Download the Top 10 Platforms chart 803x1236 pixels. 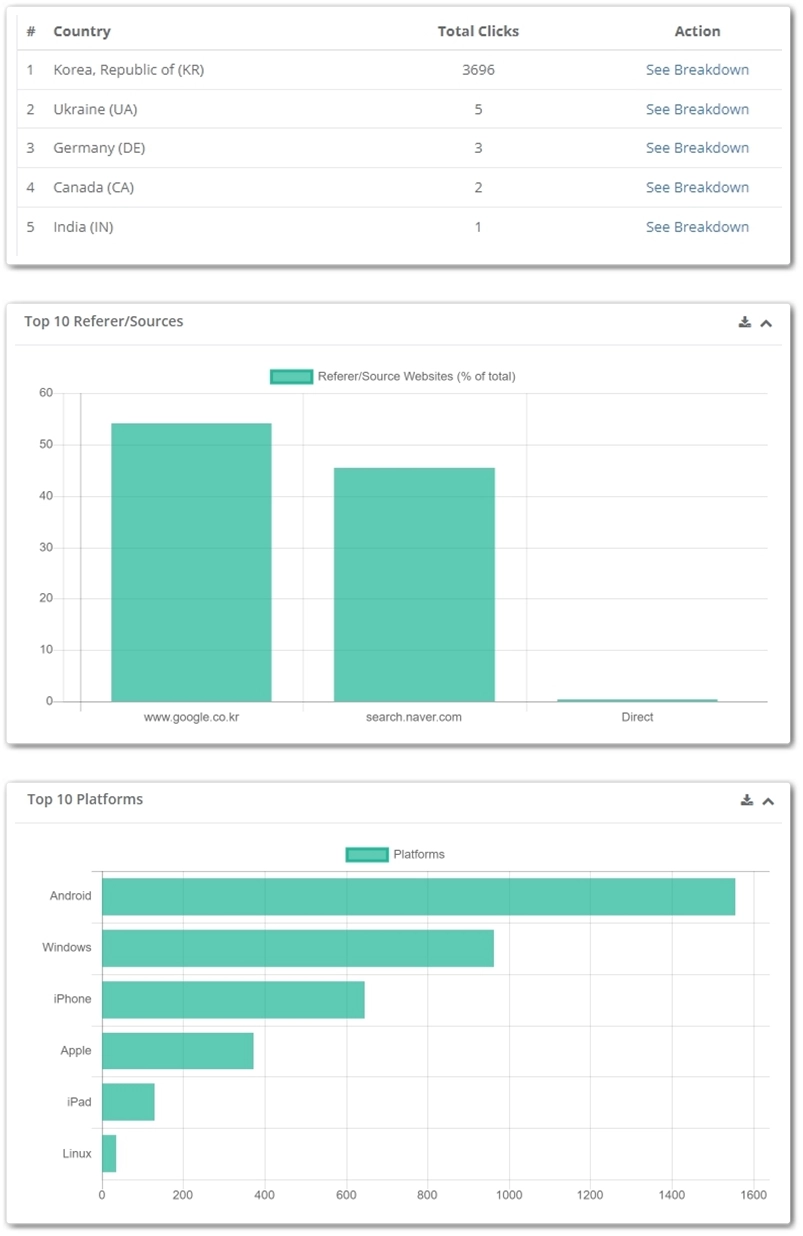pos(746,800)
